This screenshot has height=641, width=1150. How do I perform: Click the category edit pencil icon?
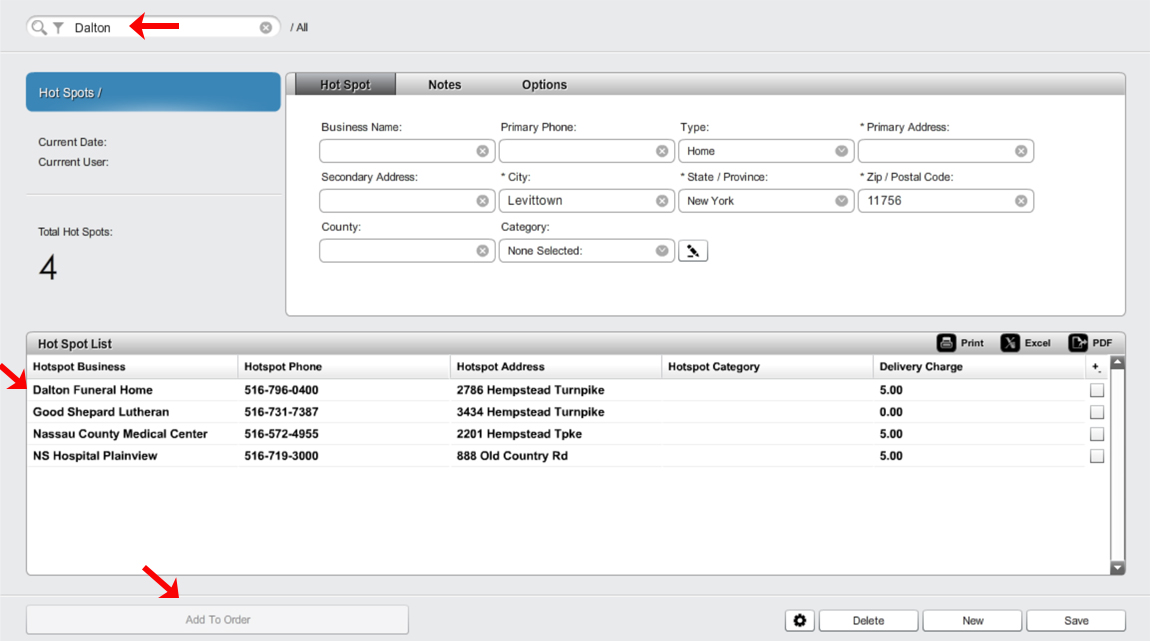[x=693, y=251]
